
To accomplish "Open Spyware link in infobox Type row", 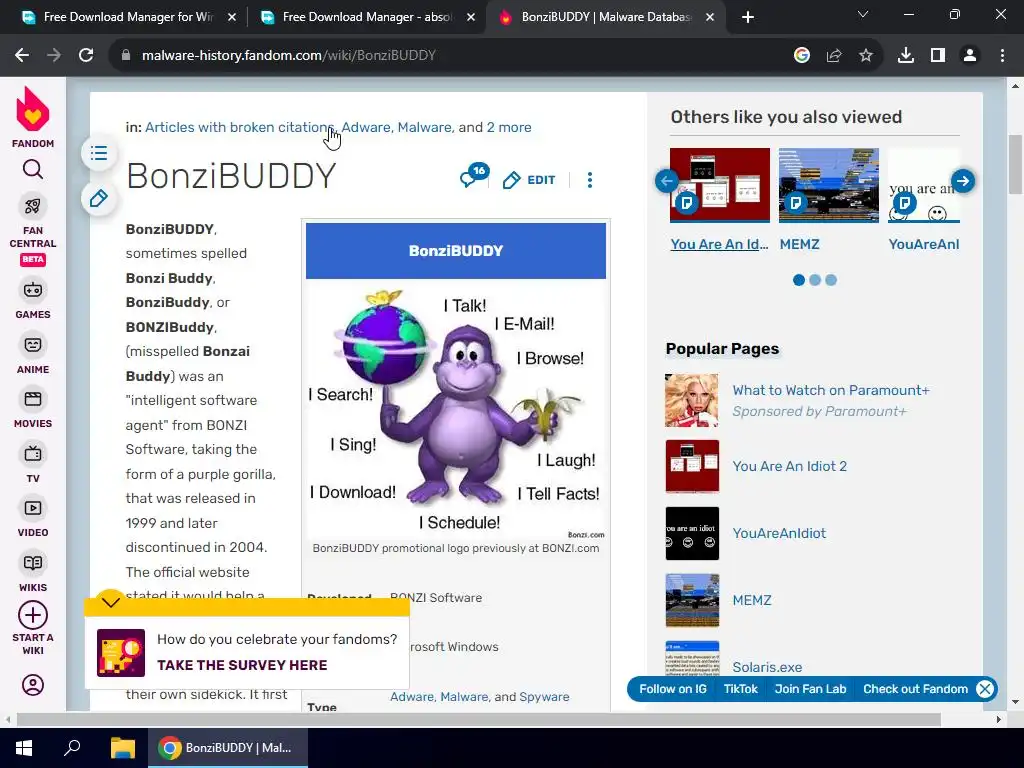I will [x=544, y=697].
